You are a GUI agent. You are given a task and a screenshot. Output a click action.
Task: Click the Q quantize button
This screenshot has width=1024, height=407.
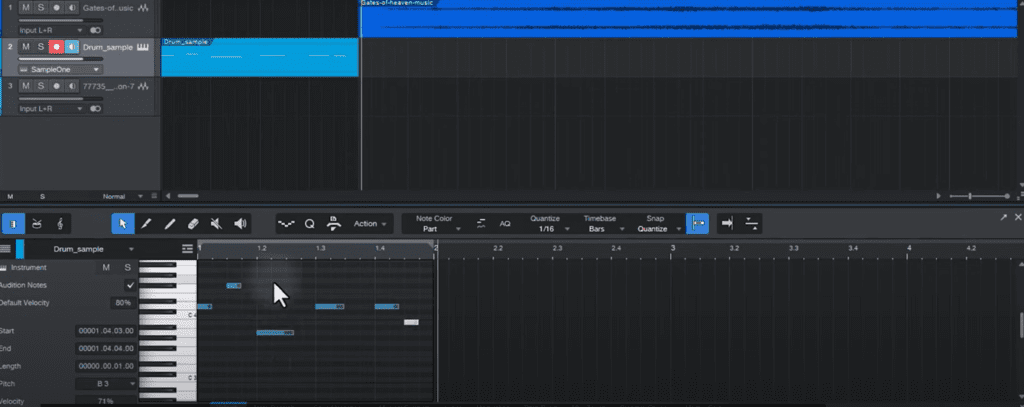[310, 224]
